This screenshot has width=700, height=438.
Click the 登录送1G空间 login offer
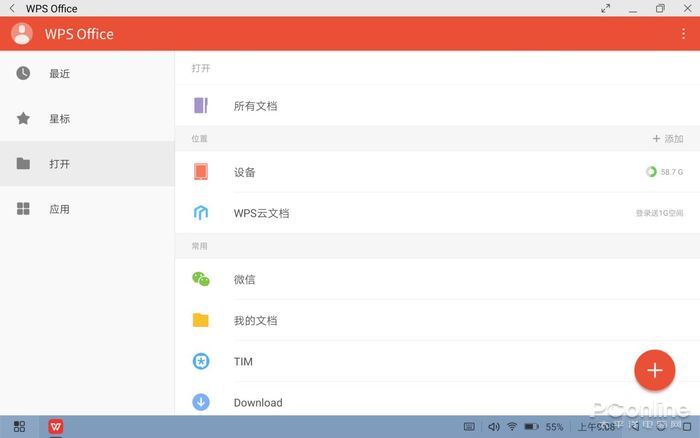tap(659, 213)
